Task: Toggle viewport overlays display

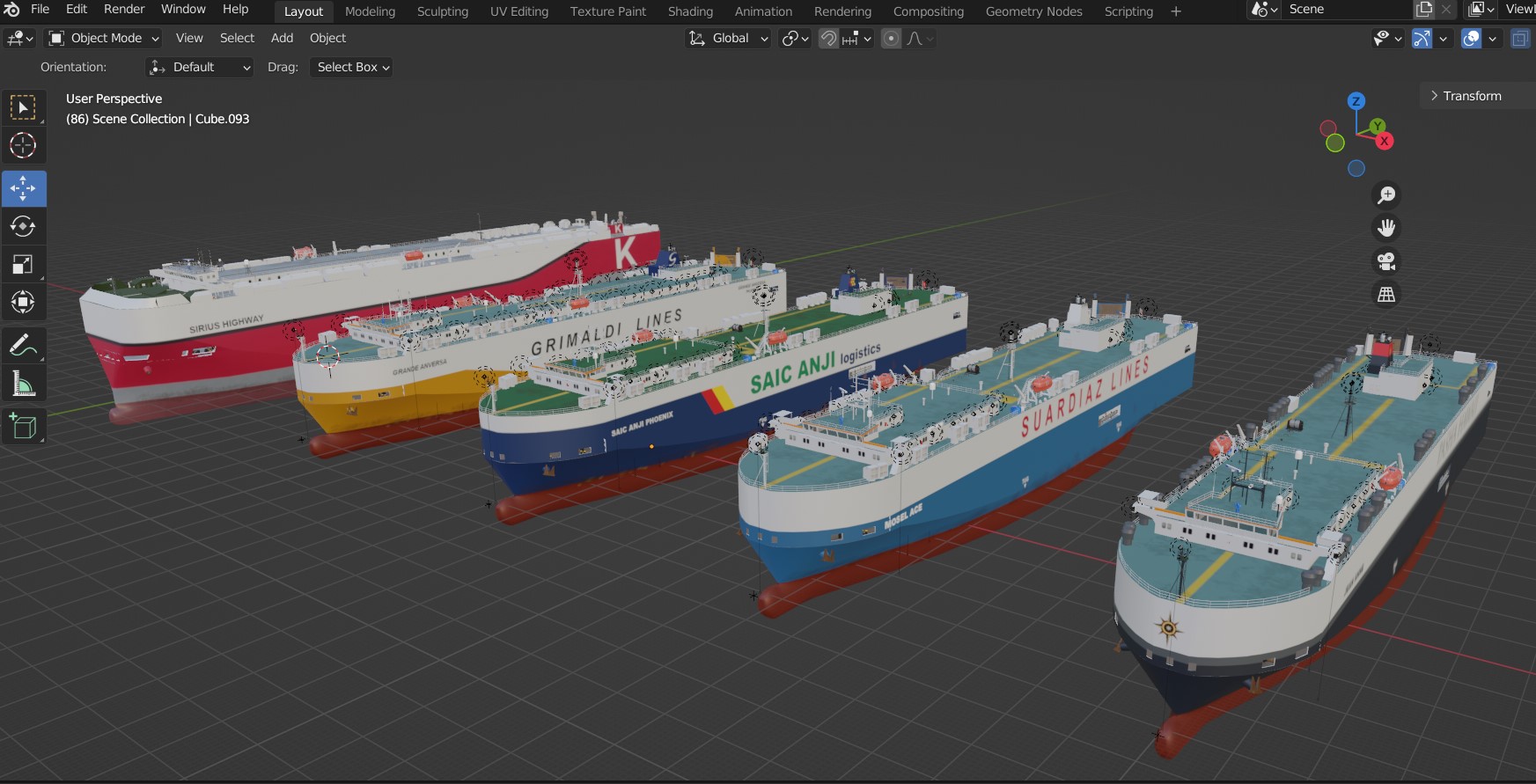Action: (1471, 39)
